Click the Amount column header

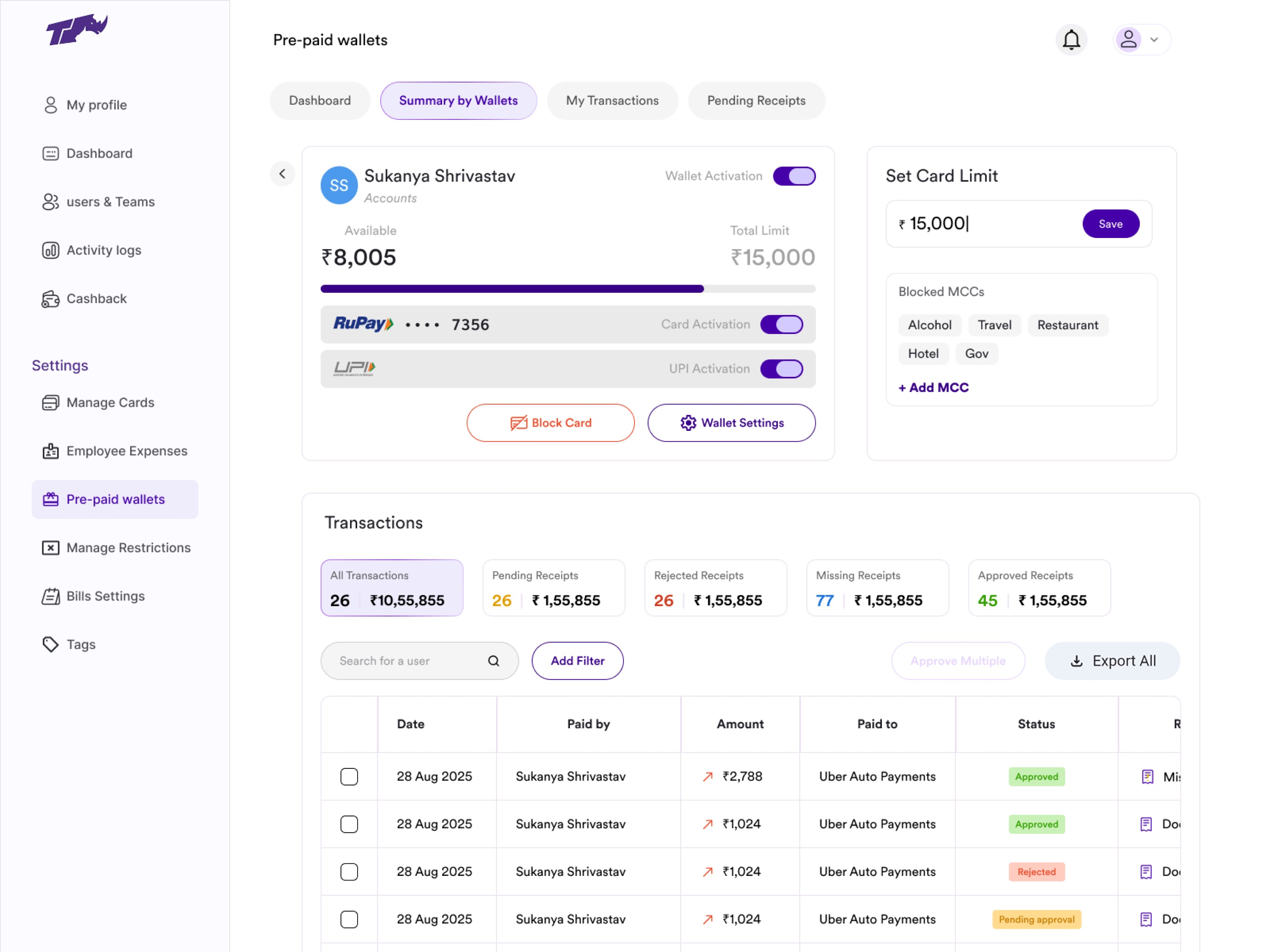pyautogui.click(x=740, y=724)
